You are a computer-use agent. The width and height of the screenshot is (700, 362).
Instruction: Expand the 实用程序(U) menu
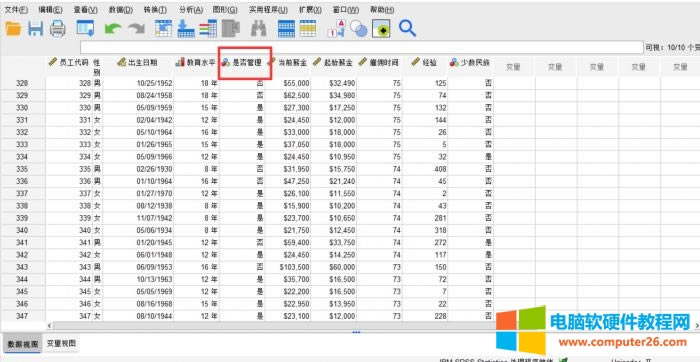pyautogui.click(x=268, y=10)
